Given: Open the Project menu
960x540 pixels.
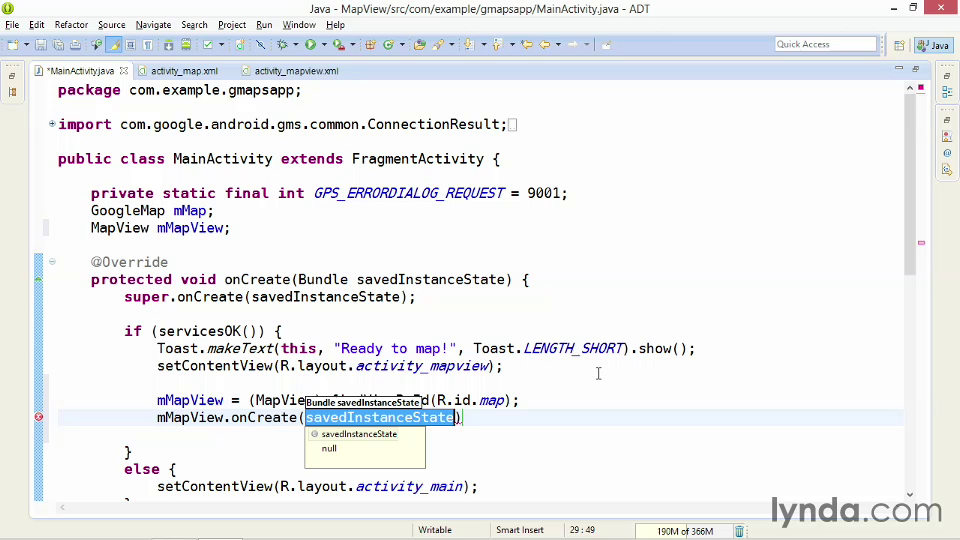Looking at the screenshot, I should tap(232, 25).
